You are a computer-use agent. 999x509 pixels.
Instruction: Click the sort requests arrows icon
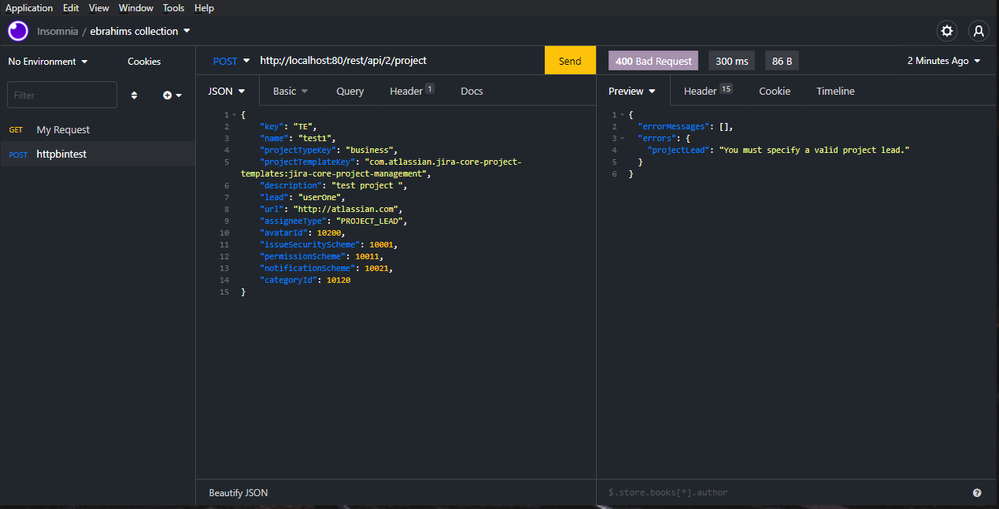click(134, 95)
